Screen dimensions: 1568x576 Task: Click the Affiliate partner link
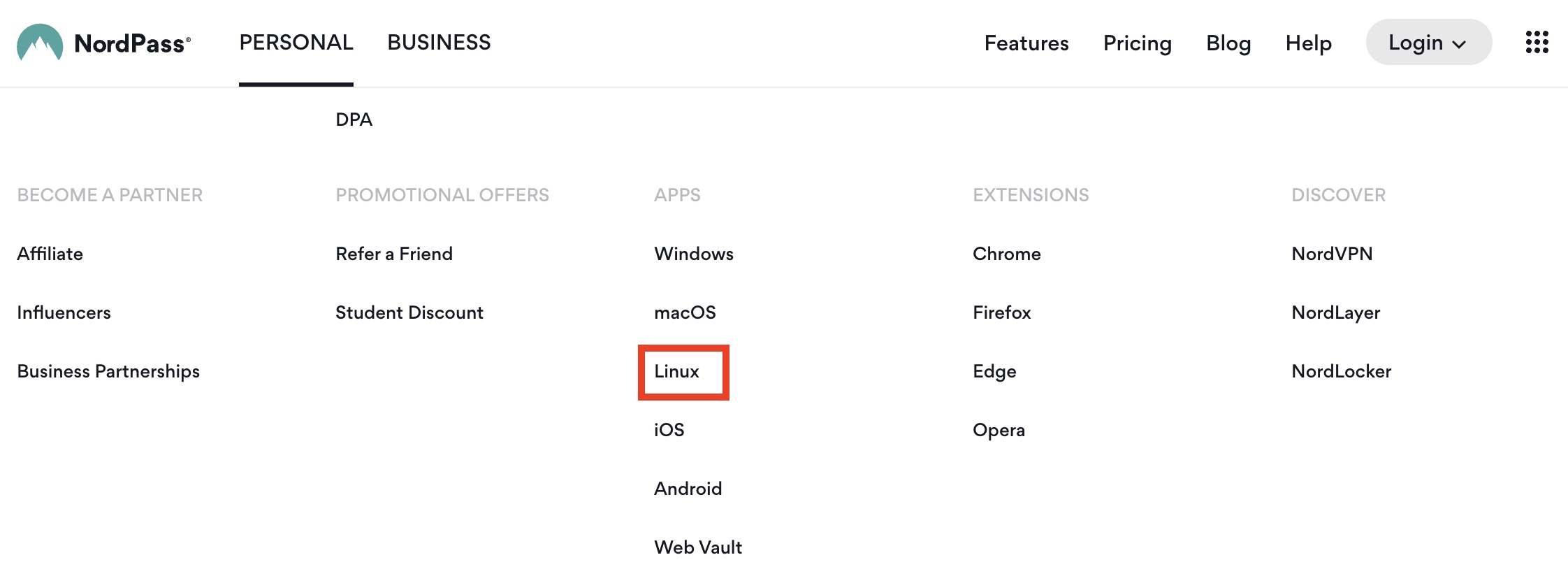coord(50,254)
